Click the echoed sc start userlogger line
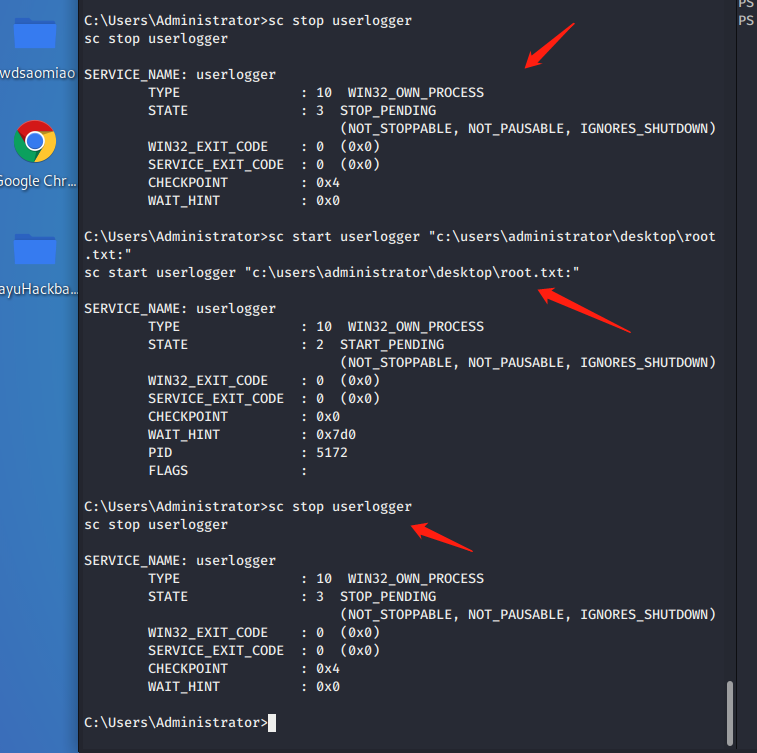 (332, 273)
